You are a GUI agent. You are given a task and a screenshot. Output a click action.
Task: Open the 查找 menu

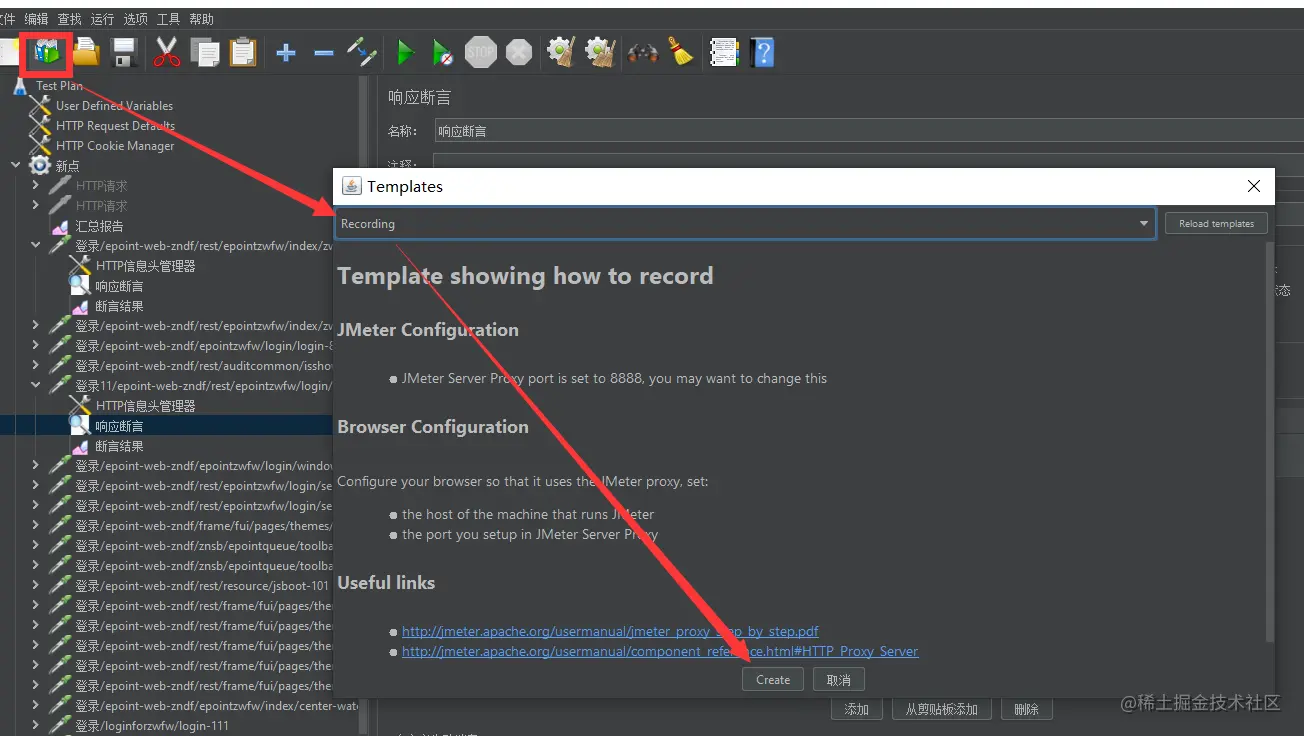point(69,19)
